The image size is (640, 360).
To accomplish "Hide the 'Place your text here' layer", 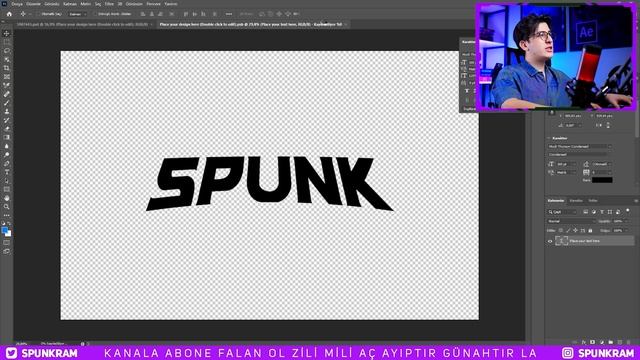I will tap(550, 241).
